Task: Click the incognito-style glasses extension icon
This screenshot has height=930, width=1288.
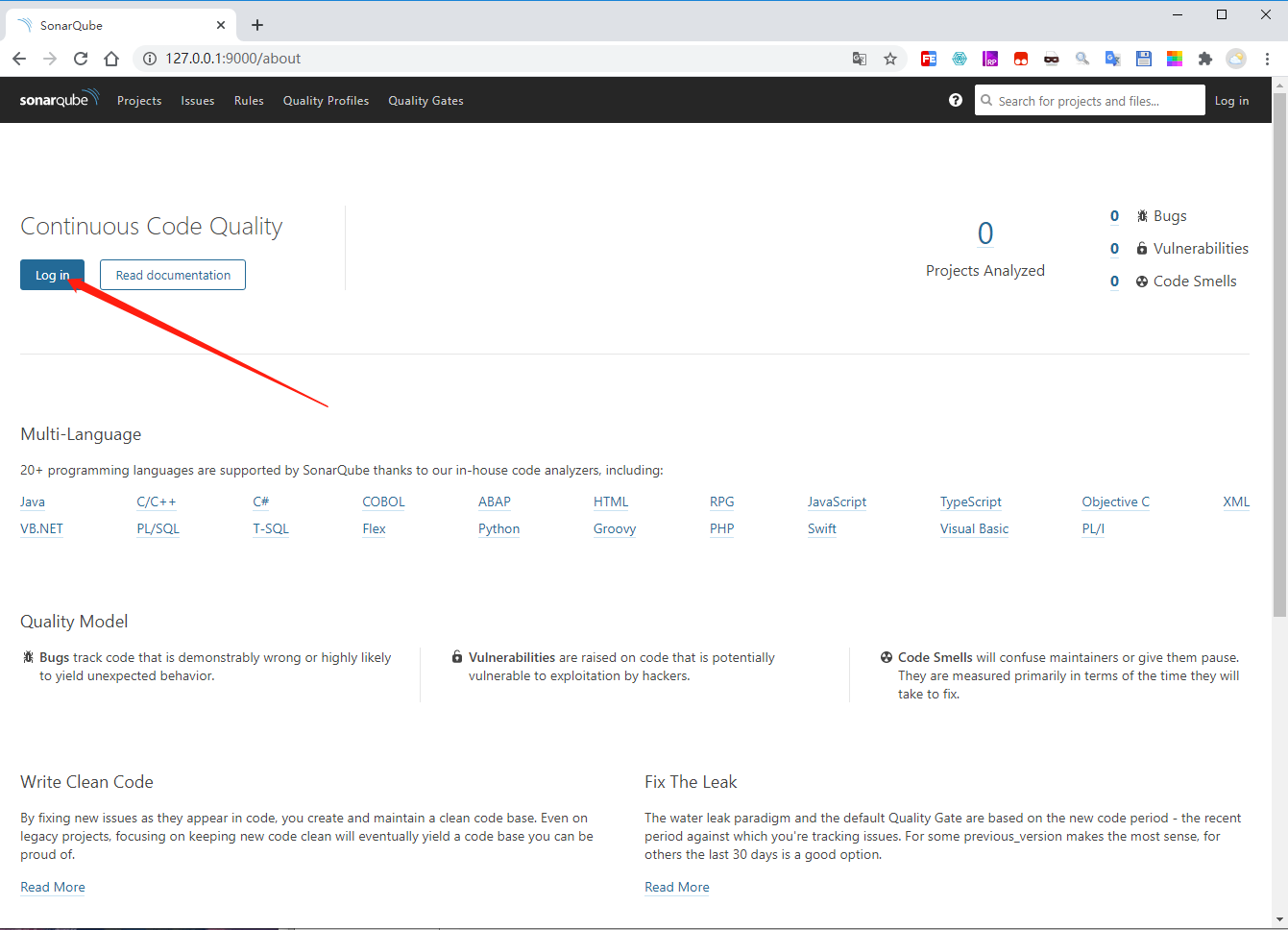Action: point(1052,59)
